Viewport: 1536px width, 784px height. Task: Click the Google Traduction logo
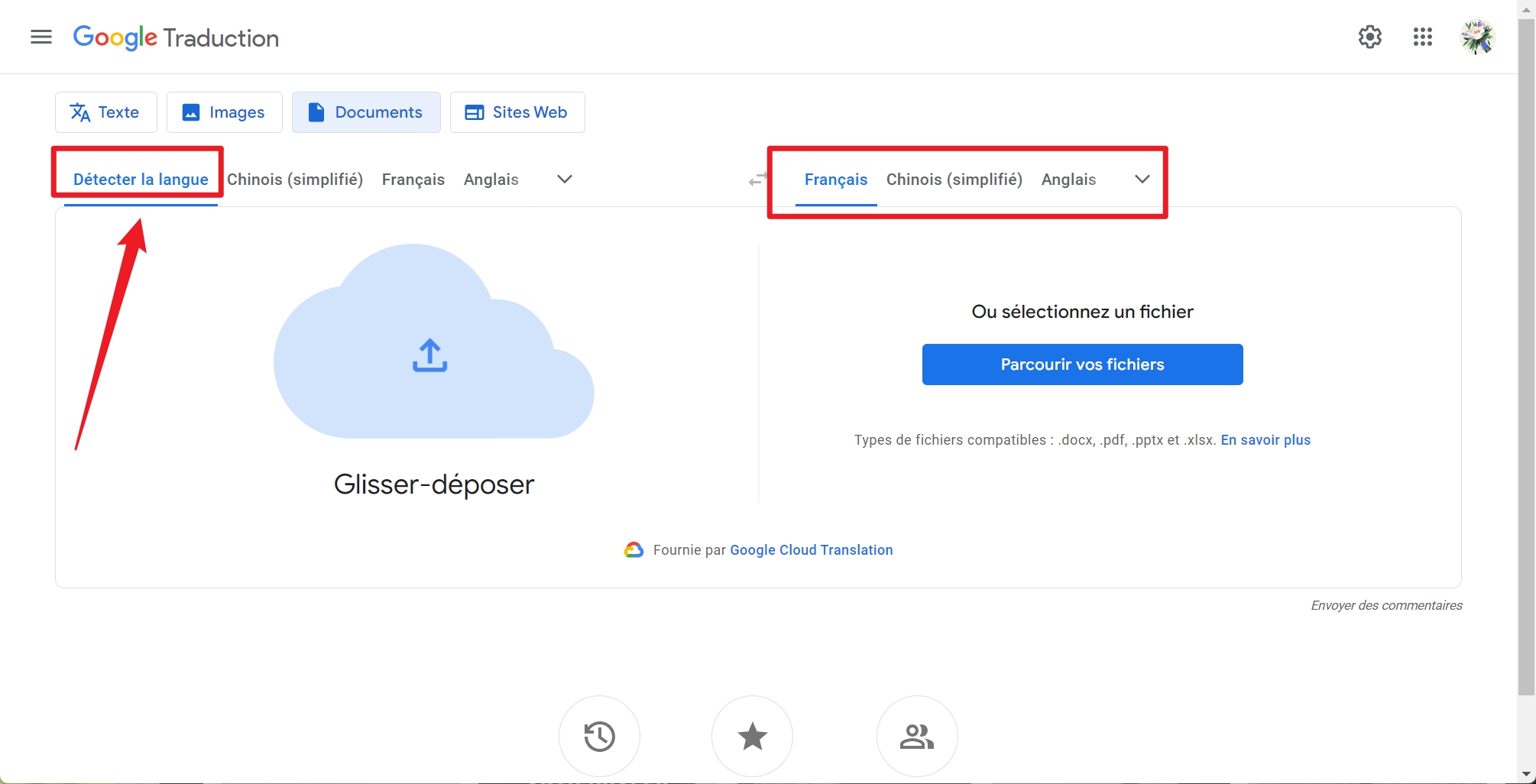(x=176, y=37)
